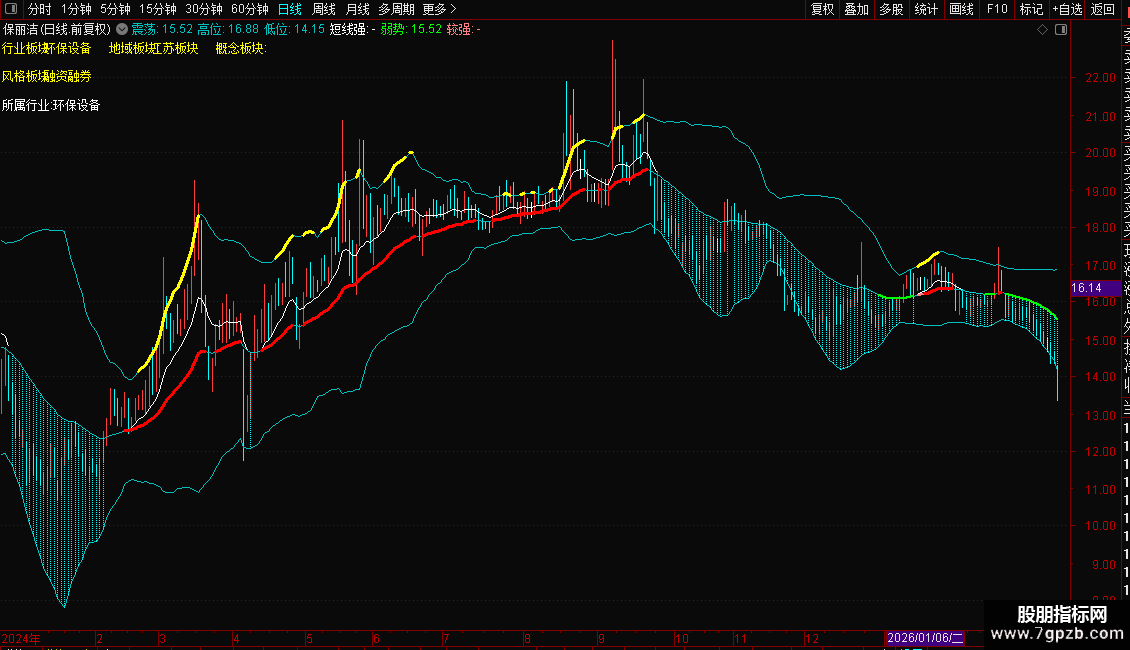
Task: Open F10 company information
Action: pos(997,9)
